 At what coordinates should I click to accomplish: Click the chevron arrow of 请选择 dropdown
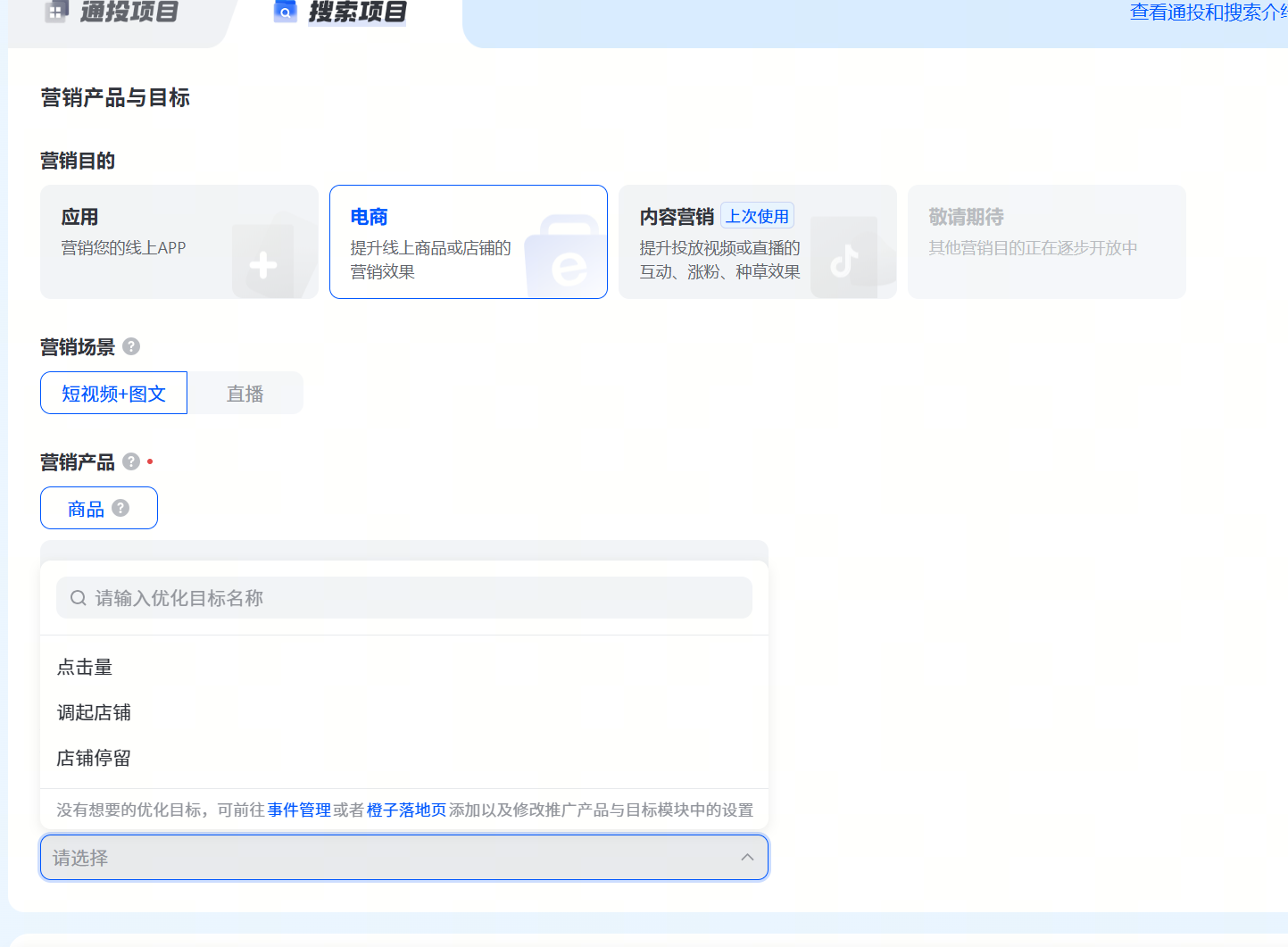coord(747,857)
